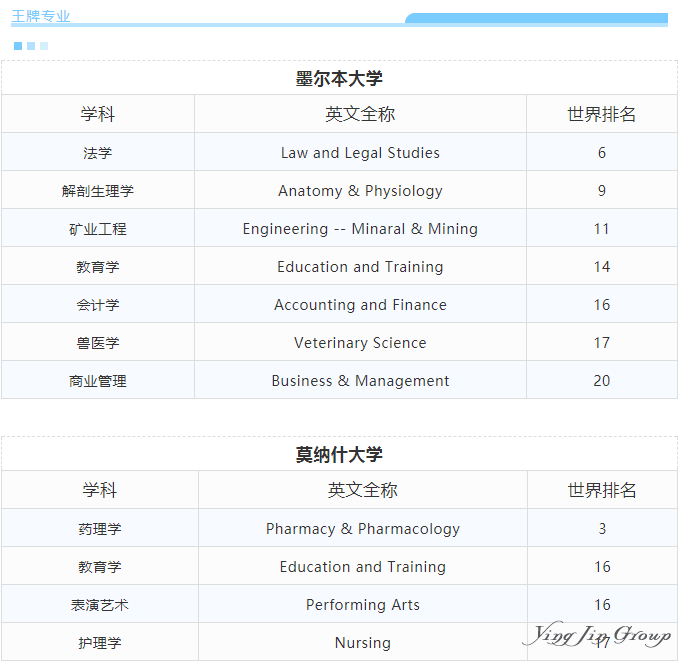The height and width of the screenshot is (666, 681).
Task: Select the 药理学 cell
Action: (100, 528)
